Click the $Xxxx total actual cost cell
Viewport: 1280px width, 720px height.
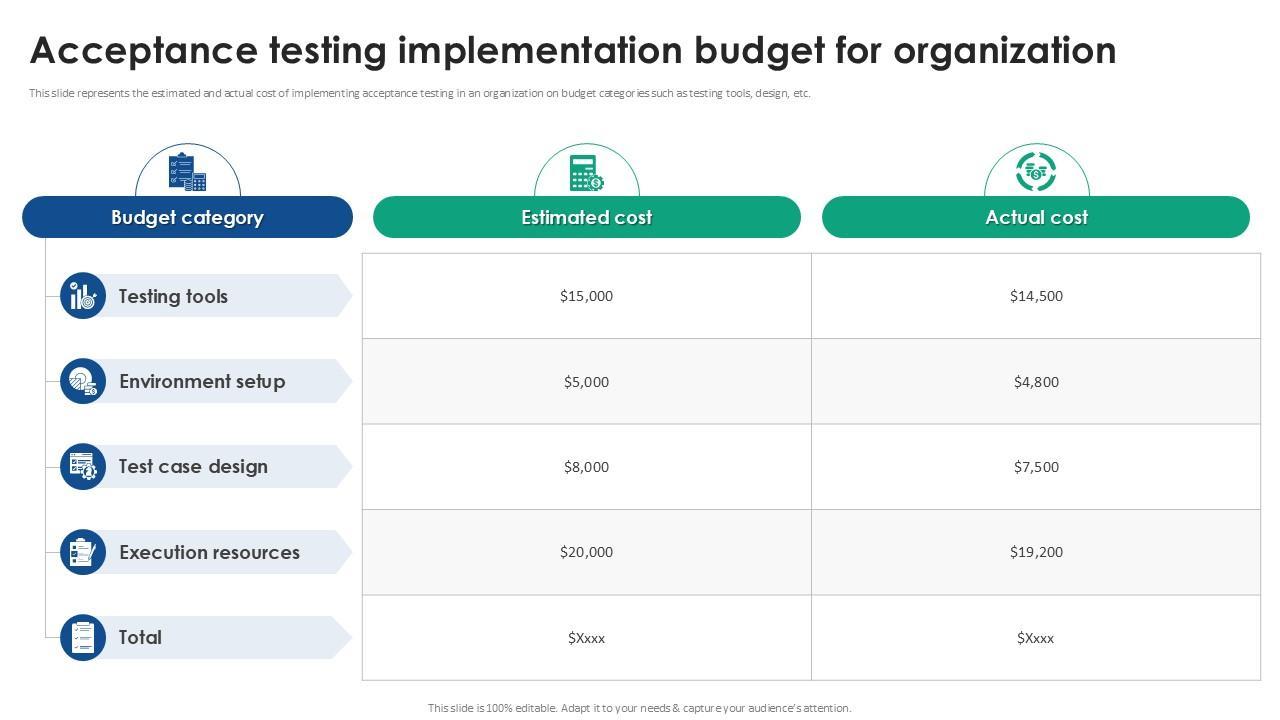[1036, 638]
